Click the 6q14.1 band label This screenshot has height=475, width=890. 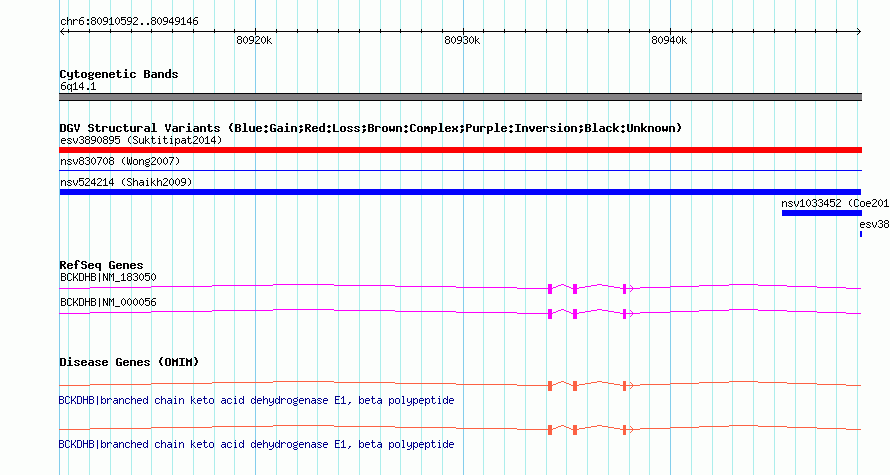(x=78, y=86)
